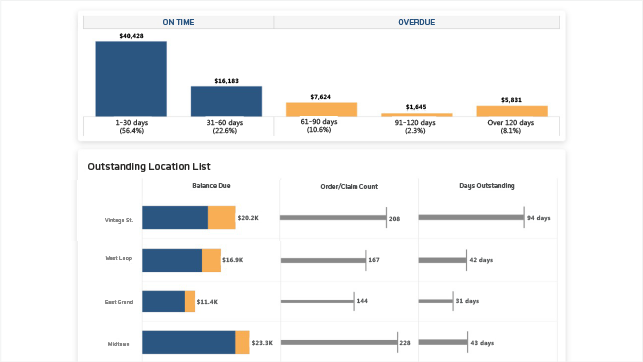Click orange segment of the $11.4K bar
This screenshot has width=643, height=362.
tap(190, 301)
